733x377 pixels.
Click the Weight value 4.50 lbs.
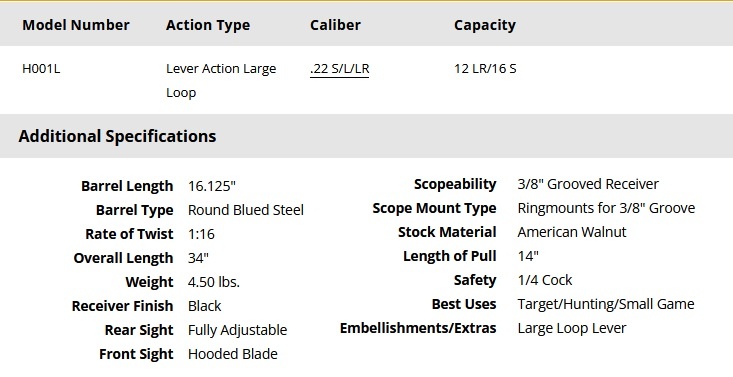pyautogui.click(x=214, y=282)
